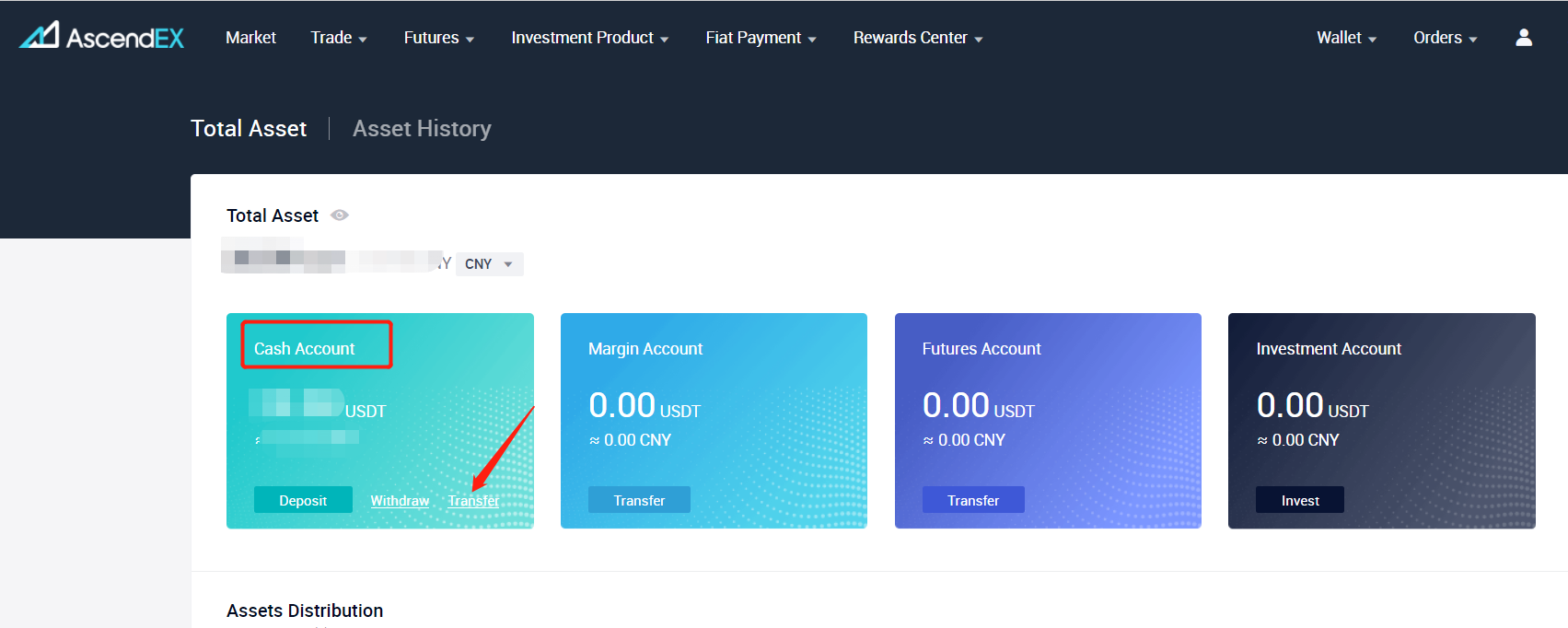The image size is (1568, 628).
Task: Open the Wallet dropdown
Action: coord(1346,38)
